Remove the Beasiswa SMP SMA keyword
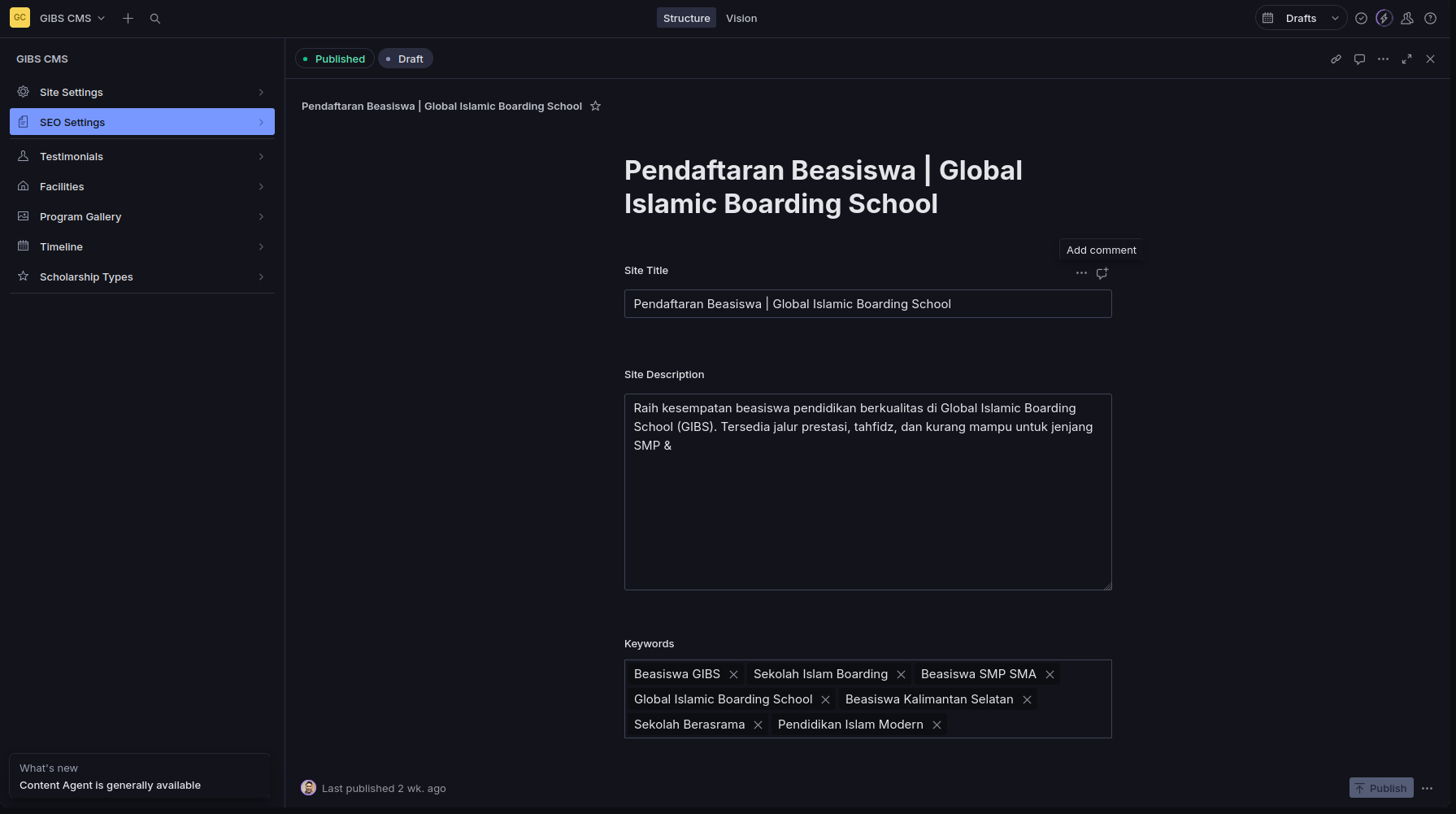Image resolution: width=1456 pixels, height=814 pixels. [x=1050, y=674]
